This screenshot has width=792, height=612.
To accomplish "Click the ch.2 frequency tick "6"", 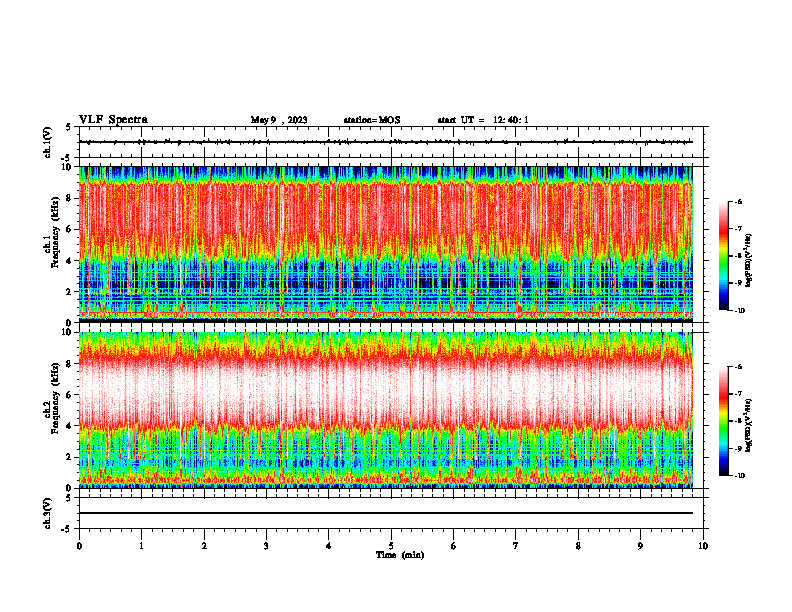I will (69, 395).
